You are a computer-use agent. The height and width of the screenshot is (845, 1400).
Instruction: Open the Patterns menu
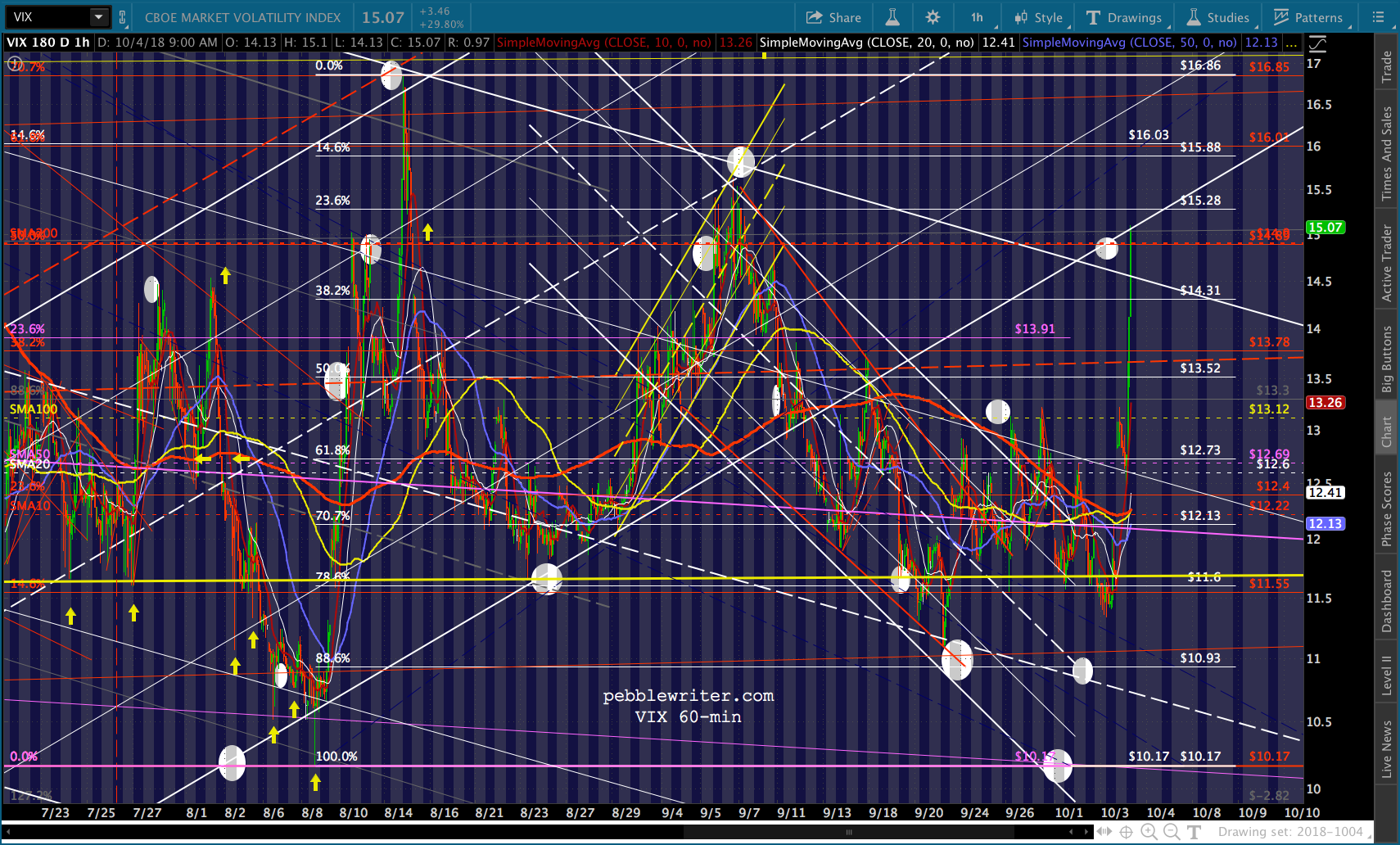pyautogui.click(x=1307, y=17)
